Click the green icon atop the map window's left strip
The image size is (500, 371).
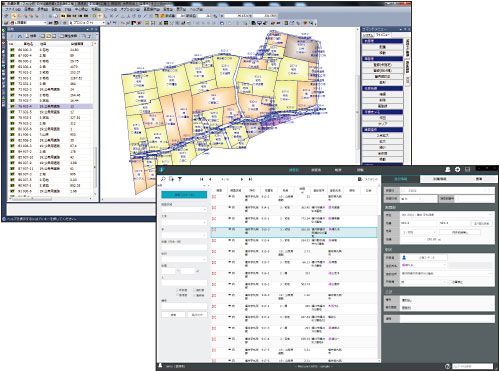(x=3, y=31)
